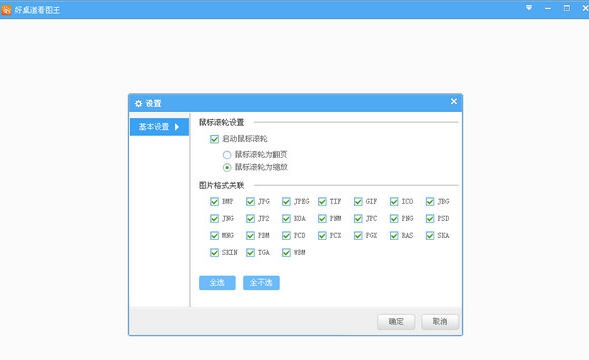Toggle the PCD format checkbox
589x360 pixels.
point(286,236)
